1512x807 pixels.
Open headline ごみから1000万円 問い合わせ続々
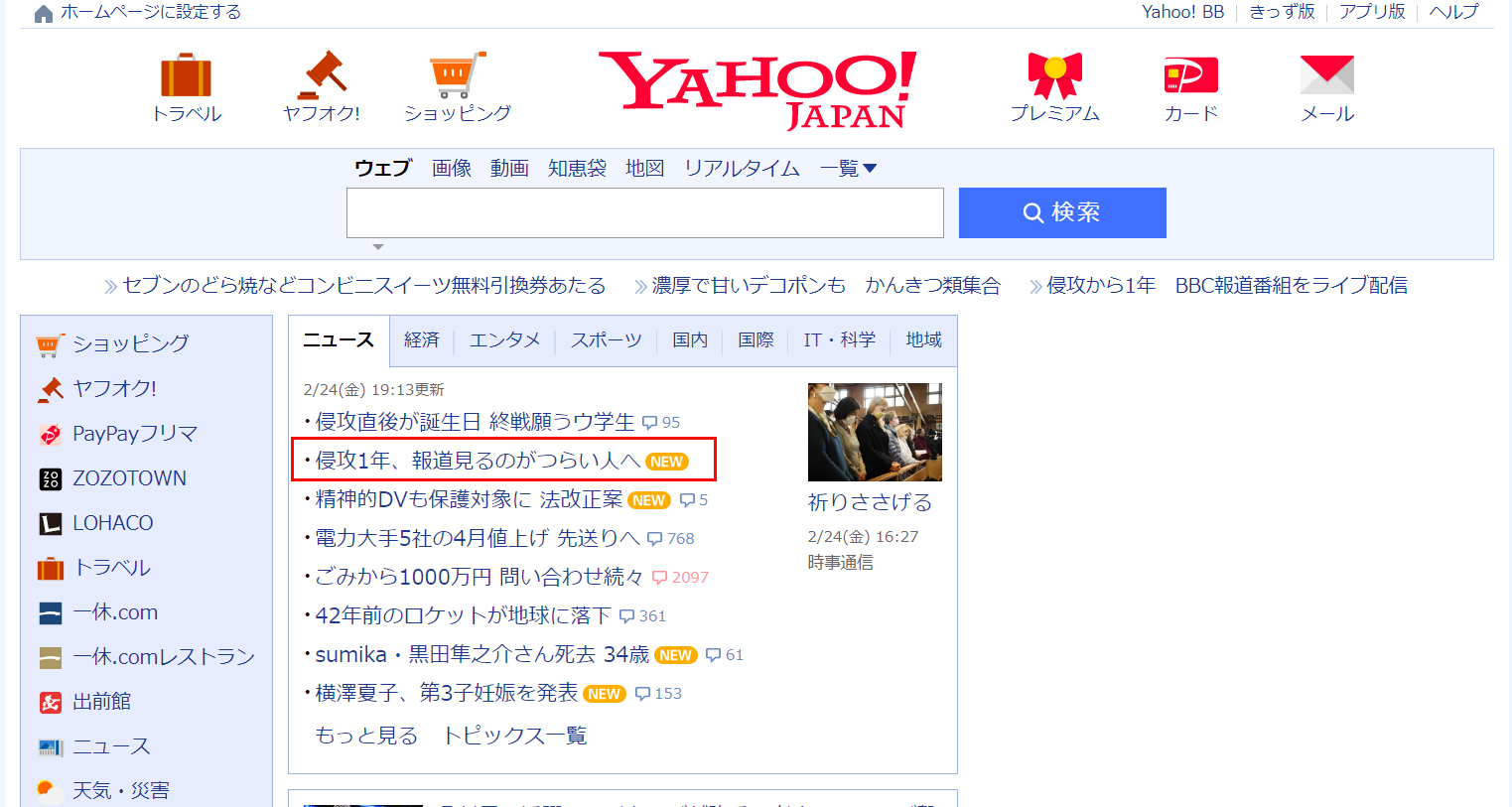[x=480, y=577]
